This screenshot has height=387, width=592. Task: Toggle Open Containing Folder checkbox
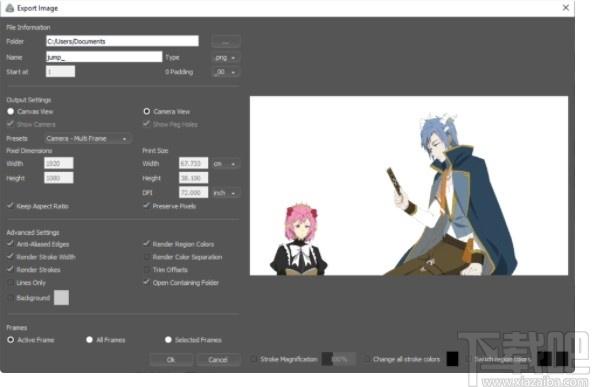point(146,282)
